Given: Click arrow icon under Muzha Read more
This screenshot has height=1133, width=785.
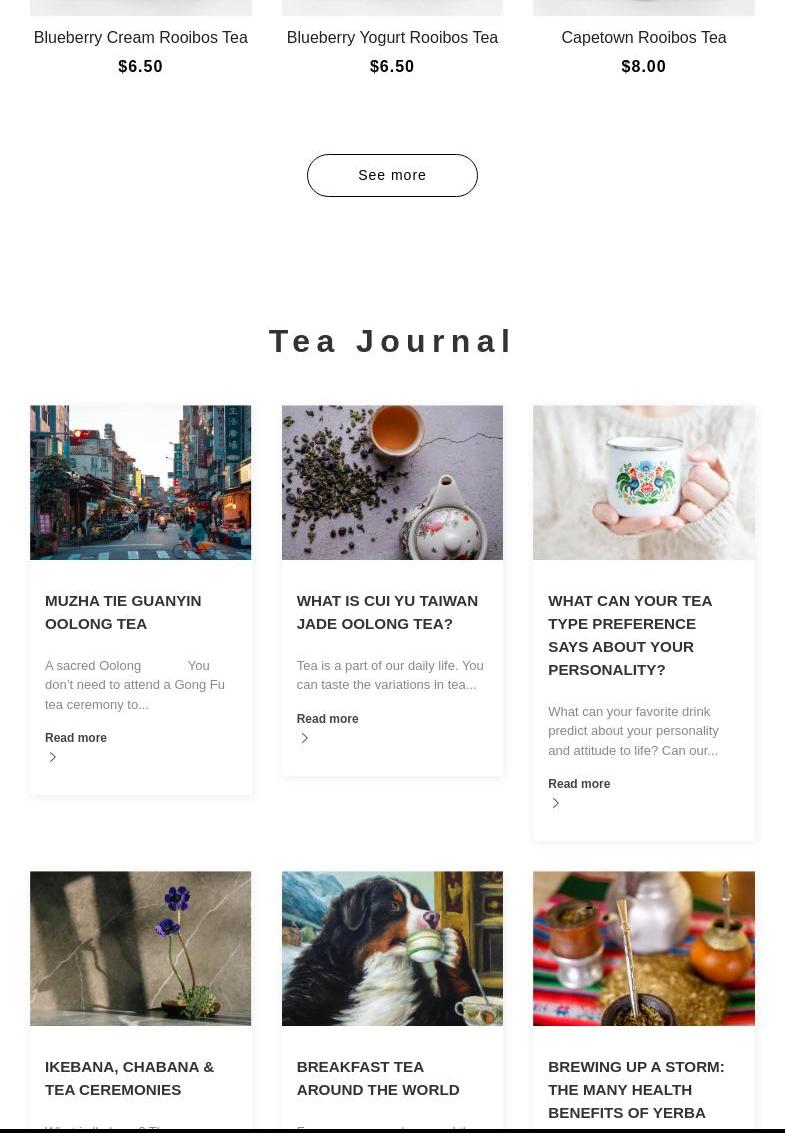Looking at the screenshot, I should tap(52, 757).
